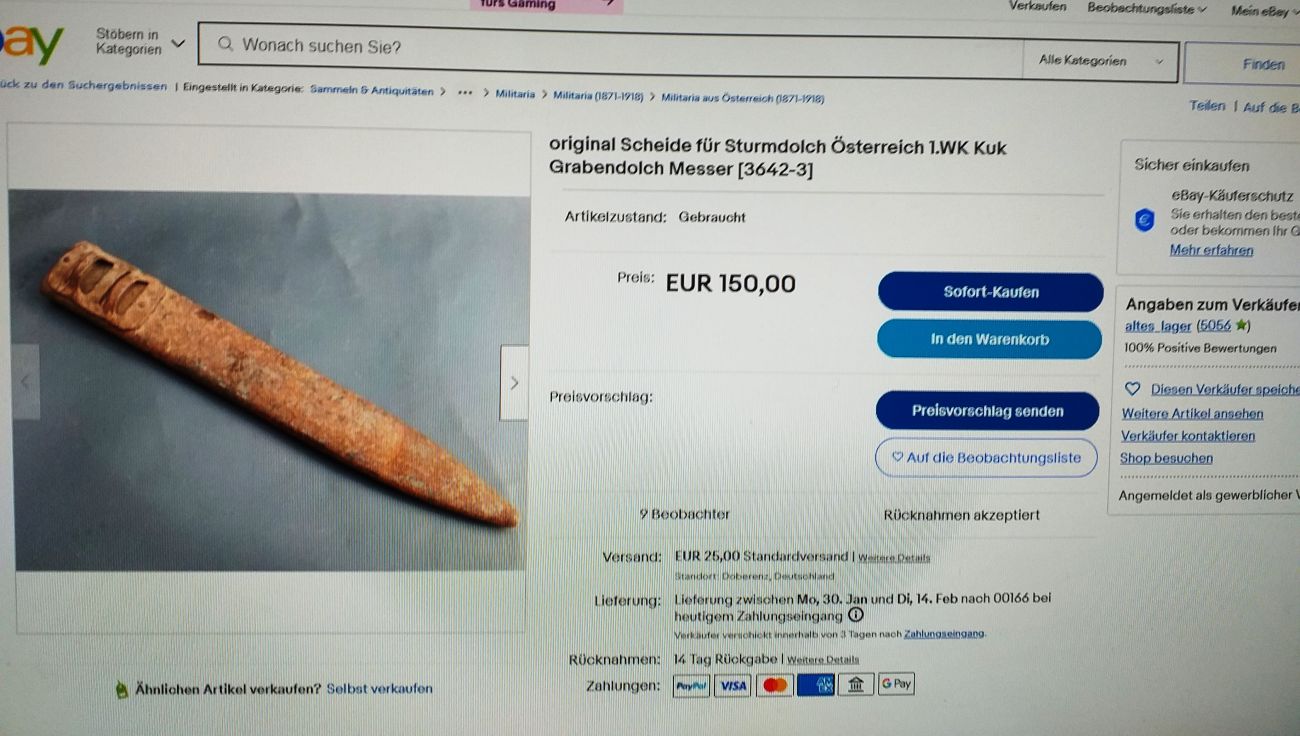Add item with In den Warenkorb

[x=989, y=339]
